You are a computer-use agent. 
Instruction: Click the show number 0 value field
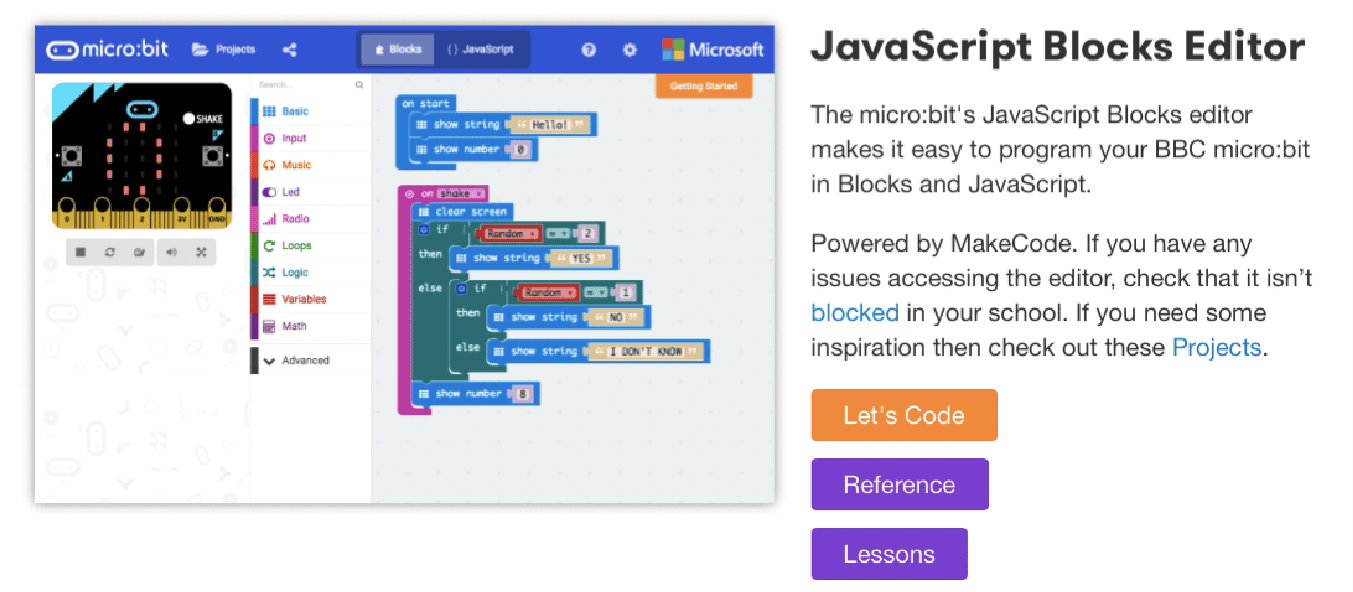click(x=521, y=149)
